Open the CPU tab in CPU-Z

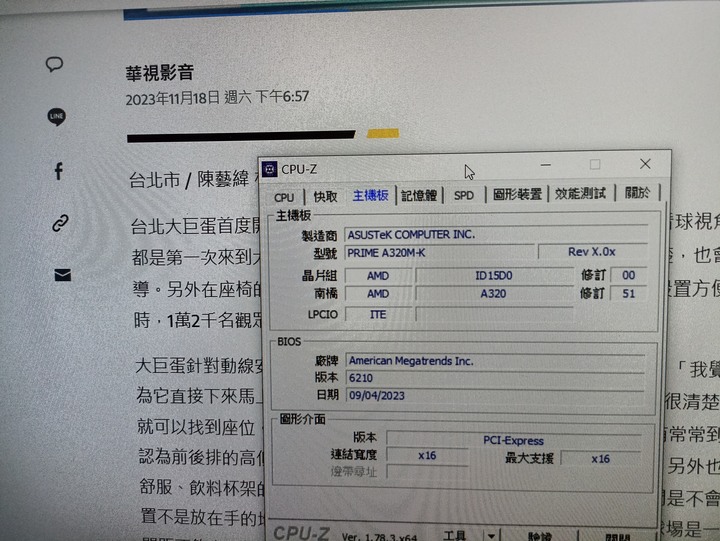coord(284,197)
